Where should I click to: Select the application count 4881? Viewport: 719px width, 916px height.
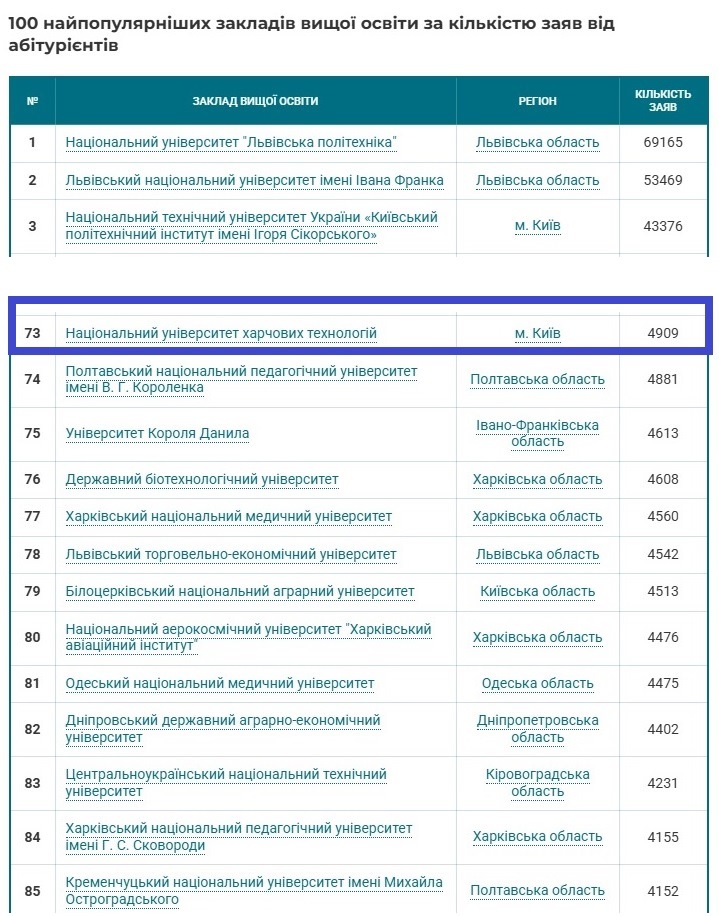[663, 380]
